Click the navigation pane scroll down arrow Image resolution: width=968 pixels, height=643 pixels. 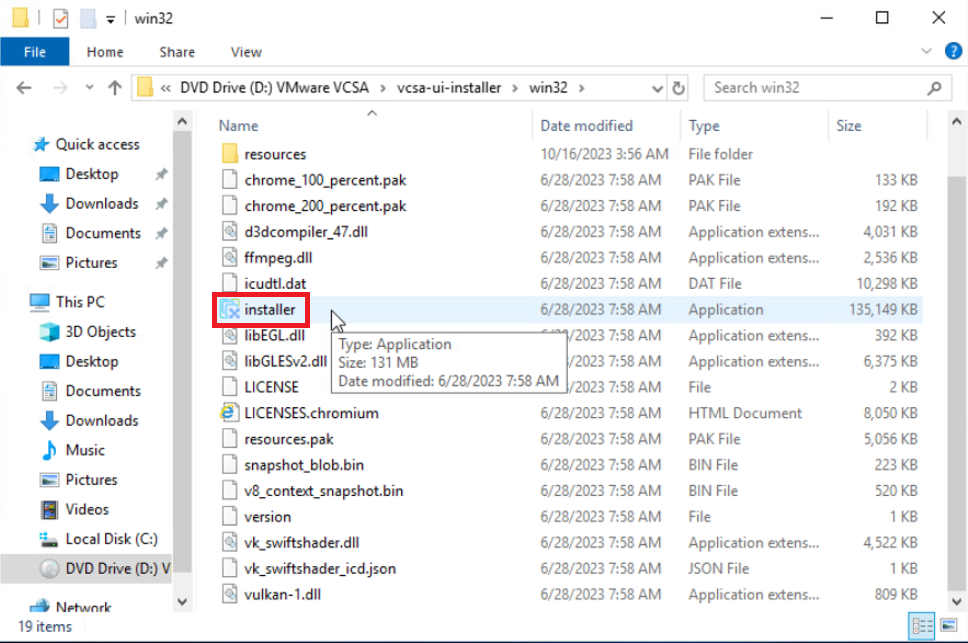point(182,601)
